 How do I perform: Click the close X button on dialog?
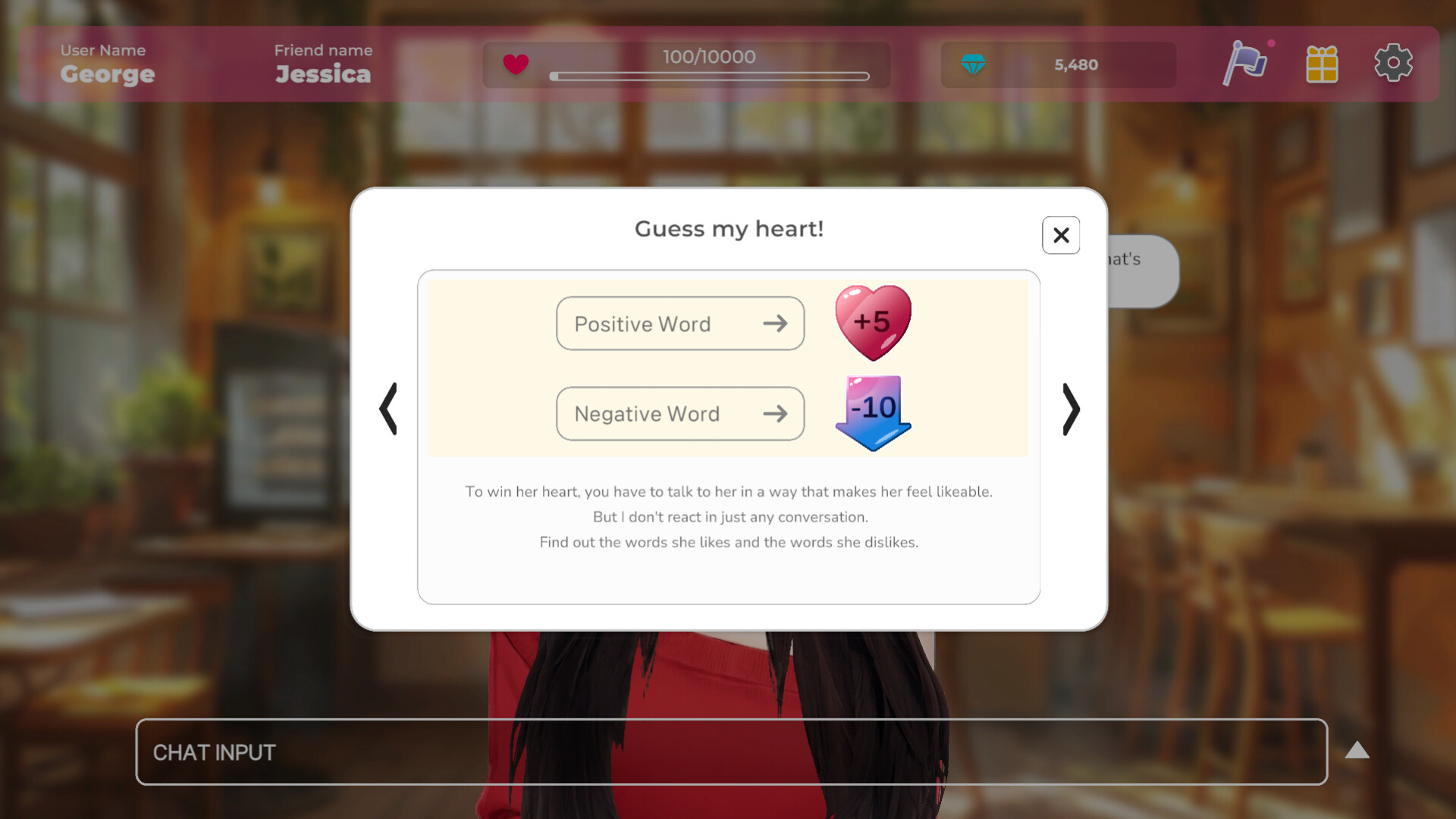pos(1061,234)
